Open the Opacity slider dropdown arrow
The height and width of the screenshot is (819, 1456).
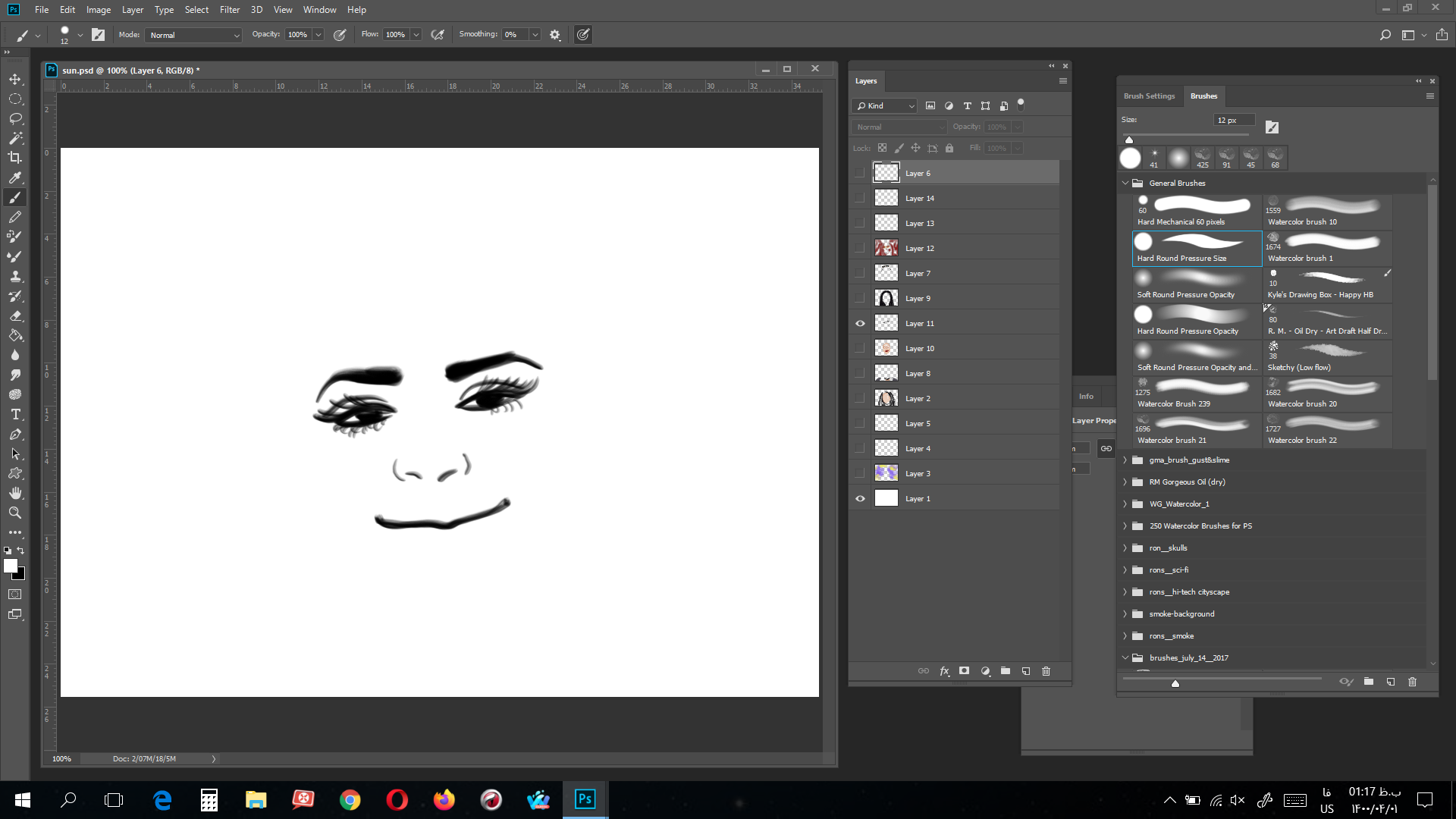[x=318, y=35]
